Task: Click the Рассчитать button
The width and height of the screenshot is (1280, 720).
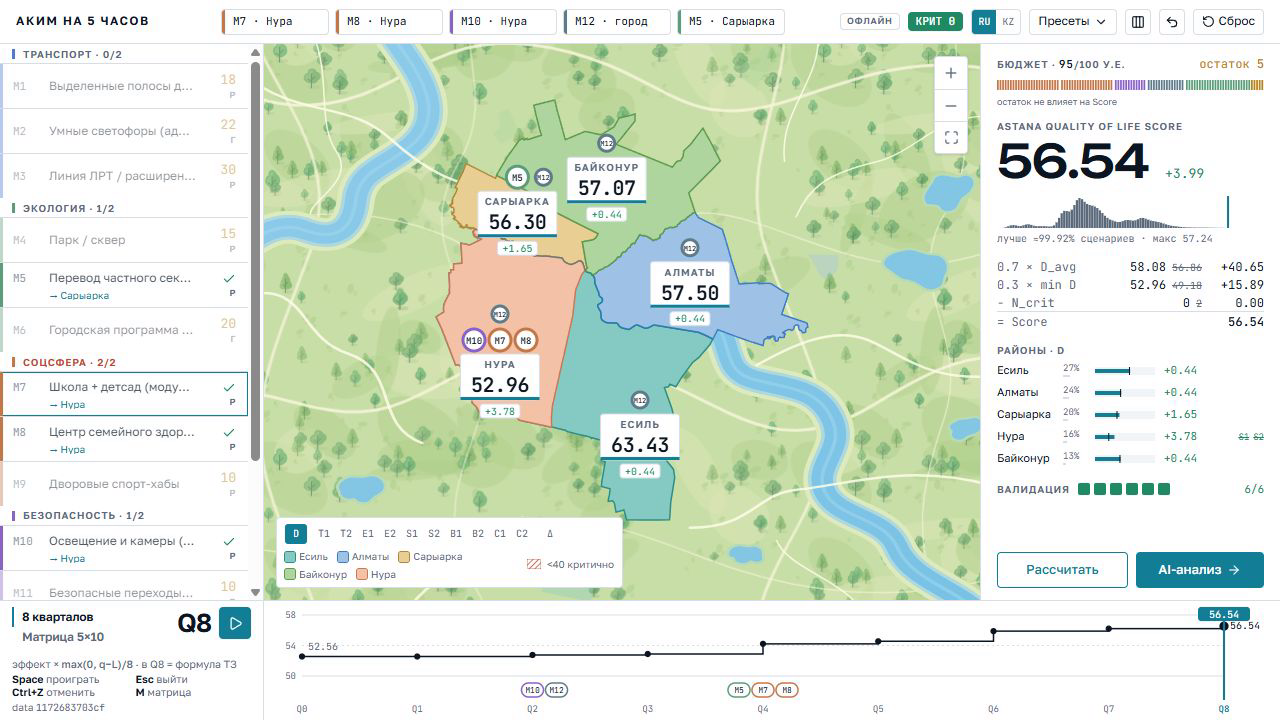Action: coord(1062,570)
